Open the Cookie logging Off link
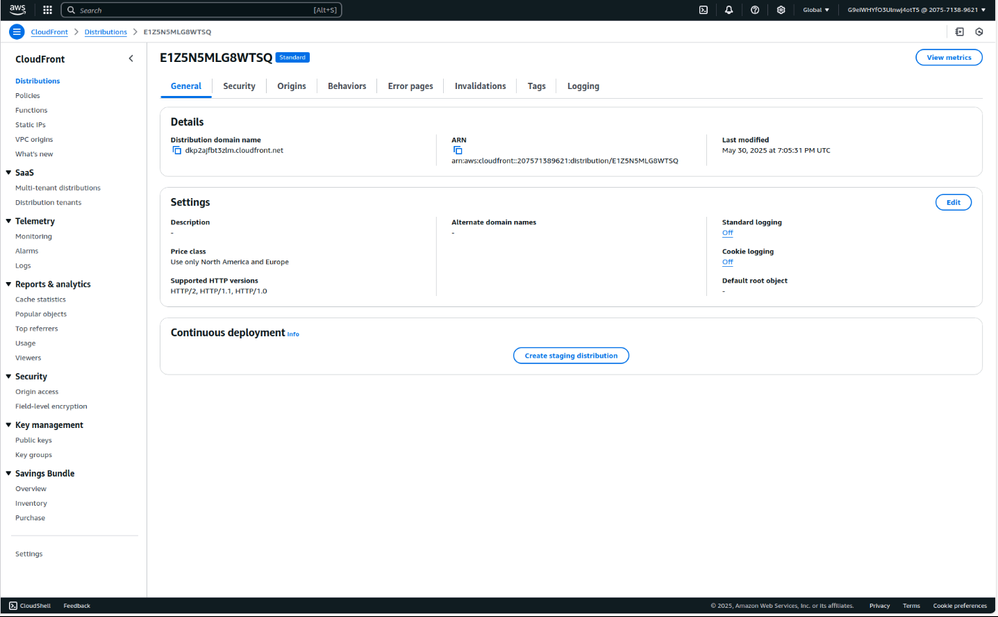998x617 pixels. click(727, 262)
